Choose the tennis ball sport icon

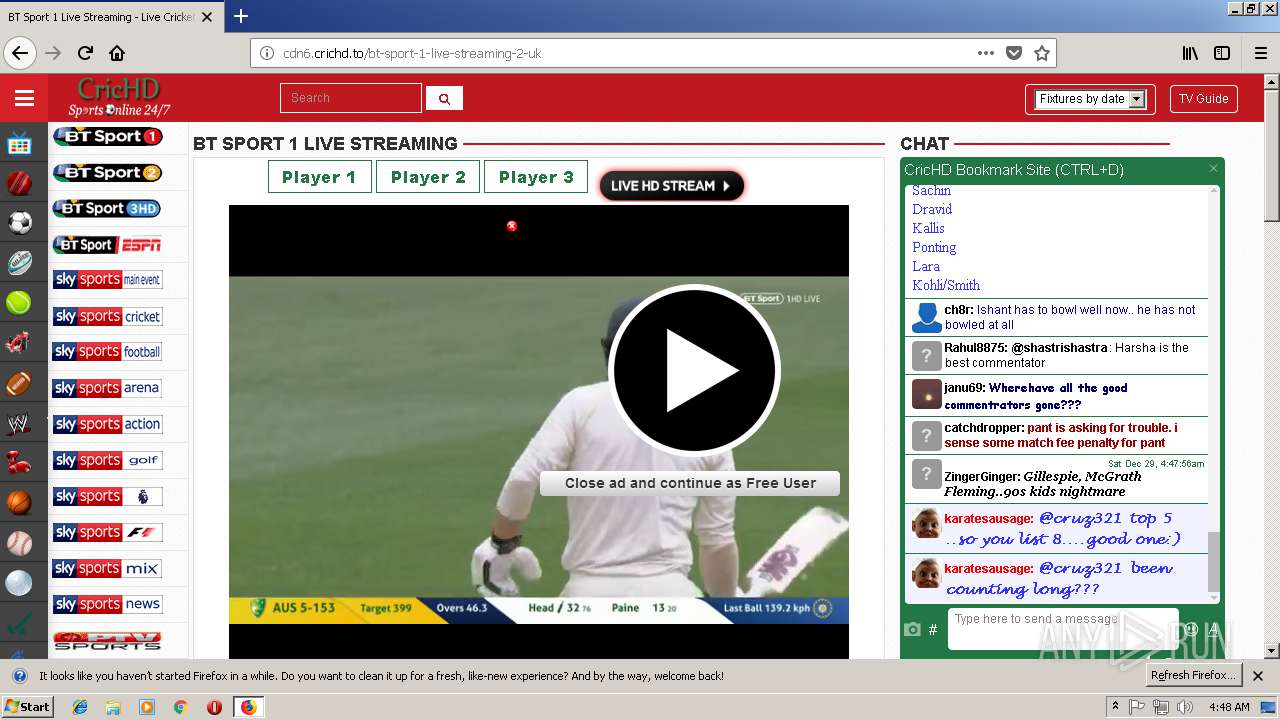19,303
